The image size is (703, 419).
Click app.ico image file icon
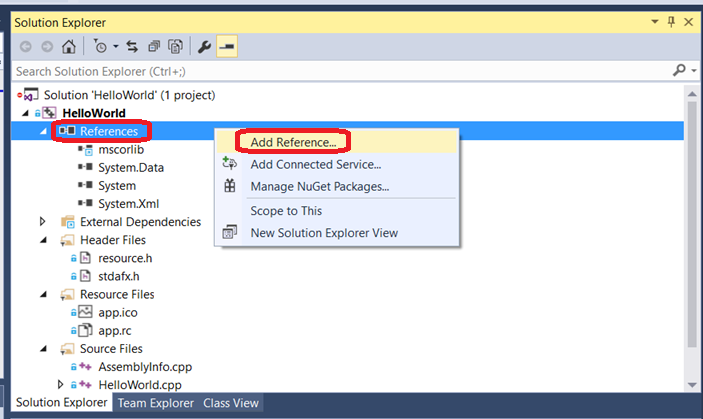pyautogui.click(x=85, y=311)
